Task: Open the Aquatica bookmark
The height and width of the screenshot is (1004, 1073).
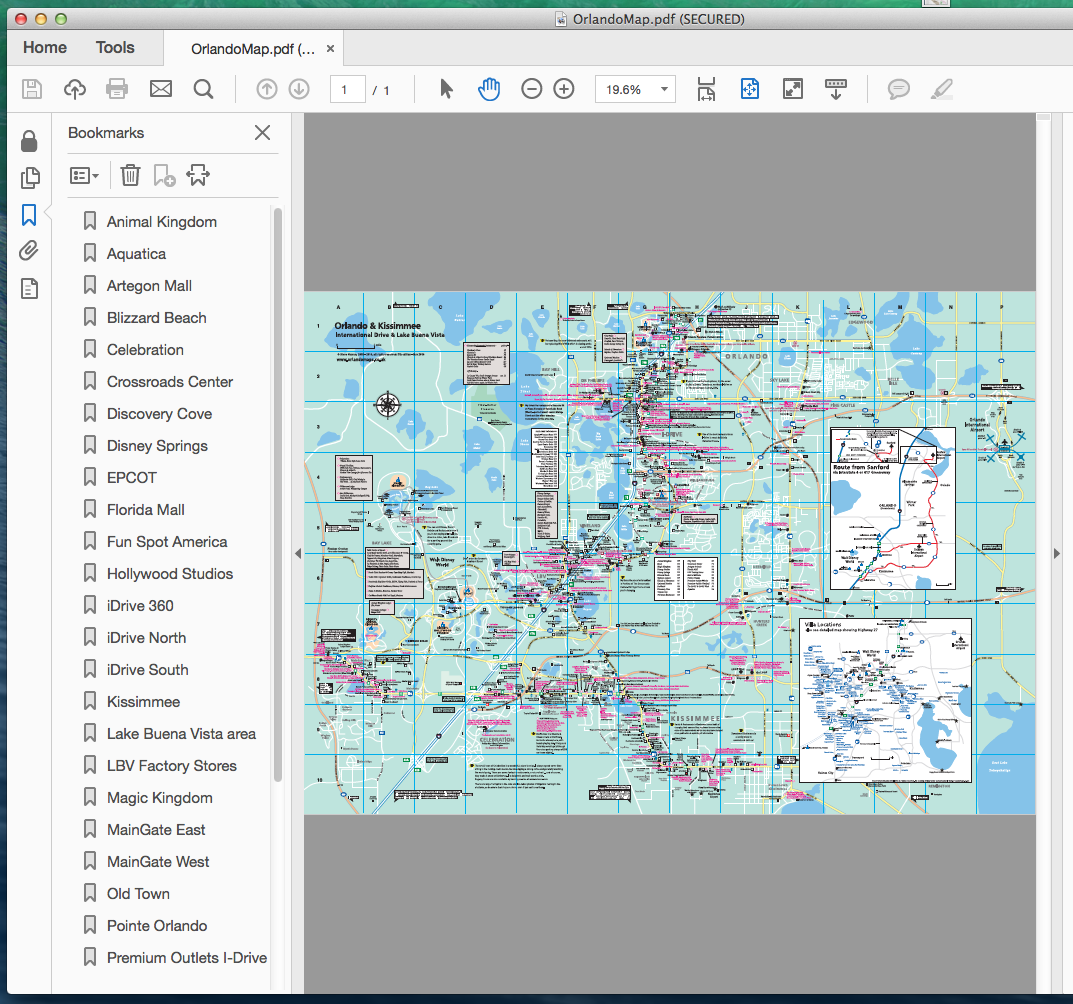Action: pos(136,254)
